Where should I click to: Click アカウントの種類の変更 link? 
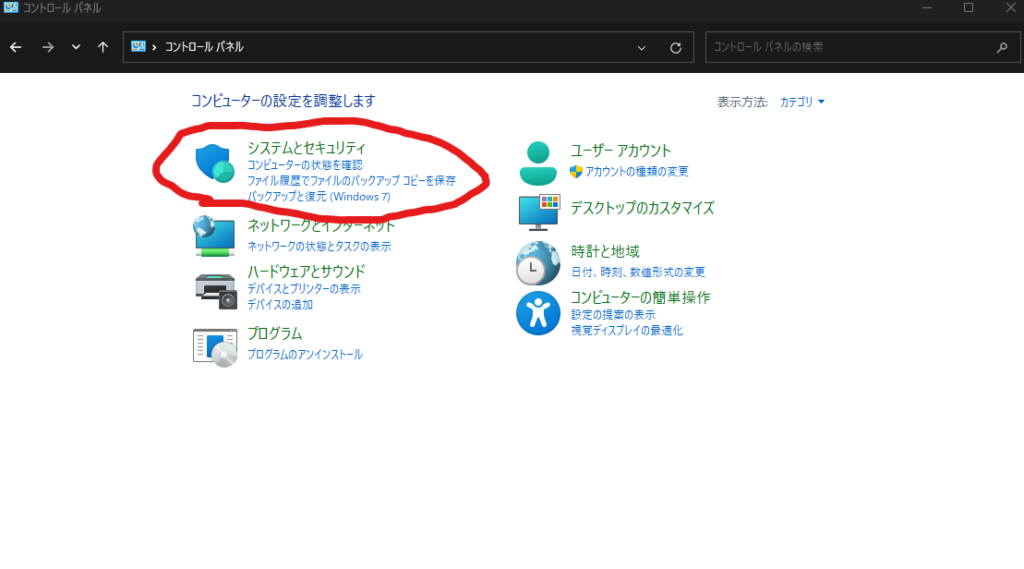point(636,171)
